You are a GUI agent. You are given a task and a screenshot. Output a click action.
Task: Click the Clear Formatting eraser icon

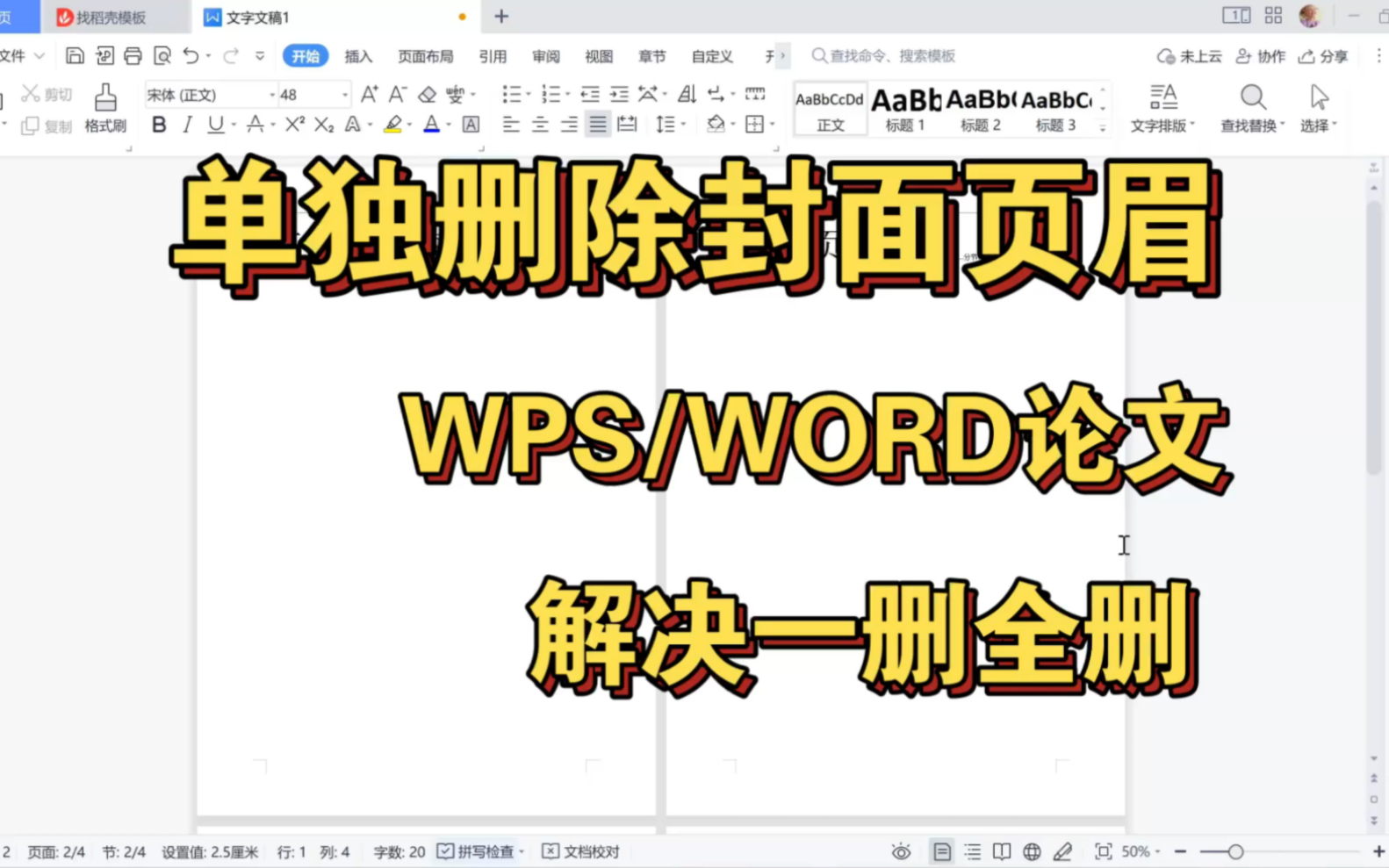point(427,94)
